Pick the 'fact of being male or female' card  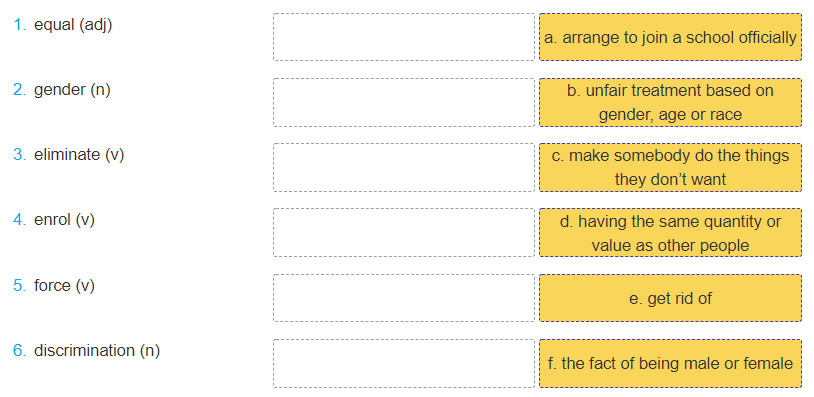(670, 363)
